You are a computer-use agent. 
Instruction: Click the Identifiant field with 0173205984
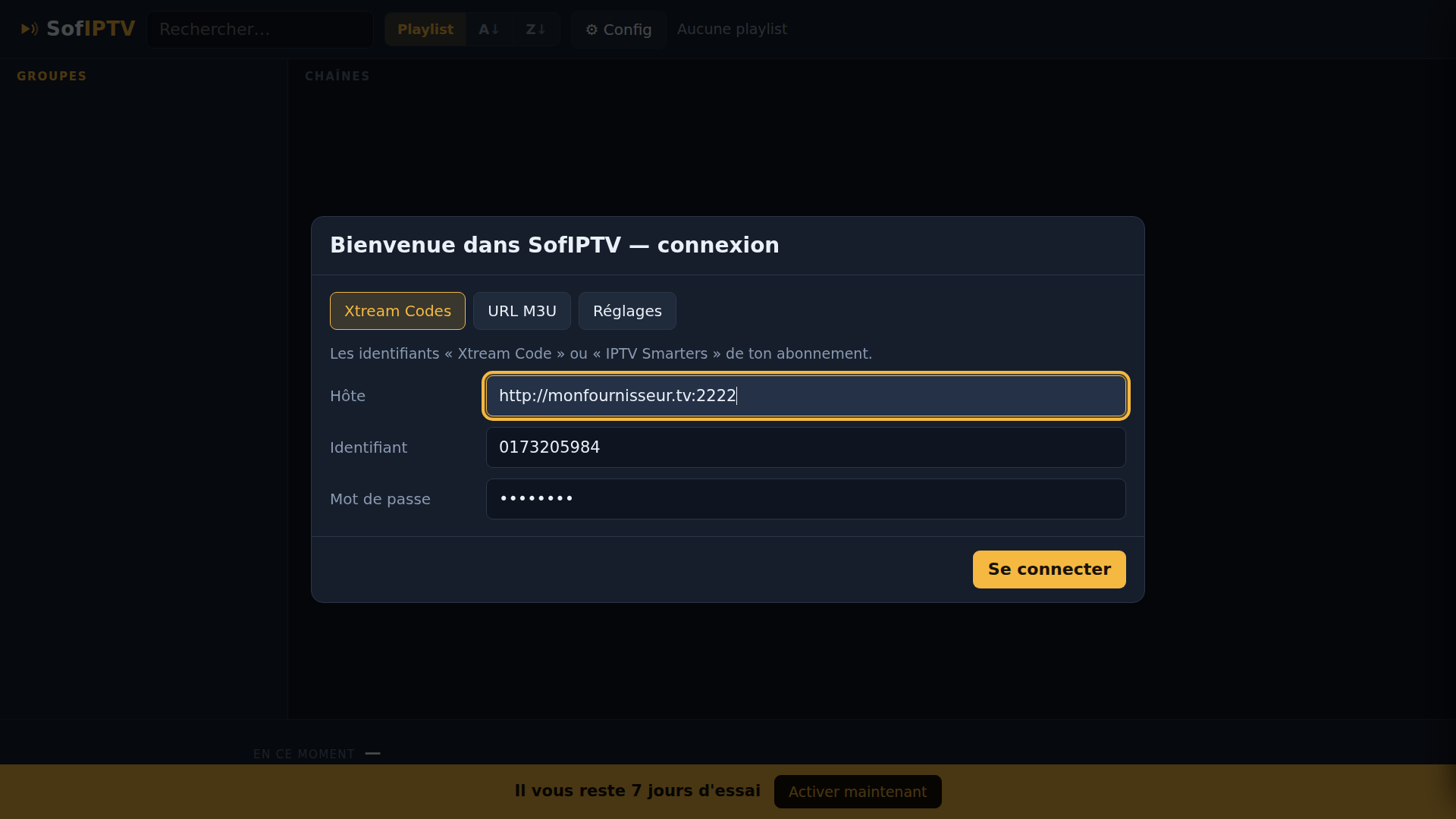coord(806,447)
